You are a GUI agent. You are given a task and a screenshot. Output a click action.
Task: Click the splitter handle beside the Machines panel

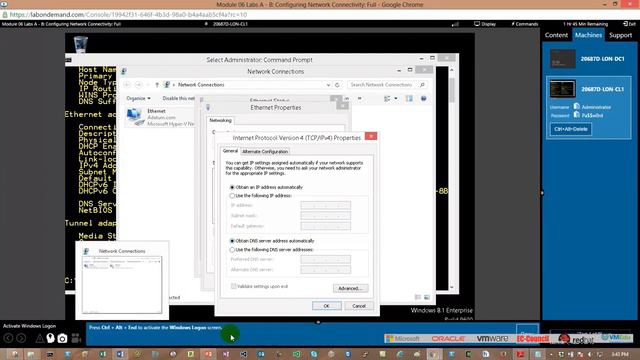(542, 193)
